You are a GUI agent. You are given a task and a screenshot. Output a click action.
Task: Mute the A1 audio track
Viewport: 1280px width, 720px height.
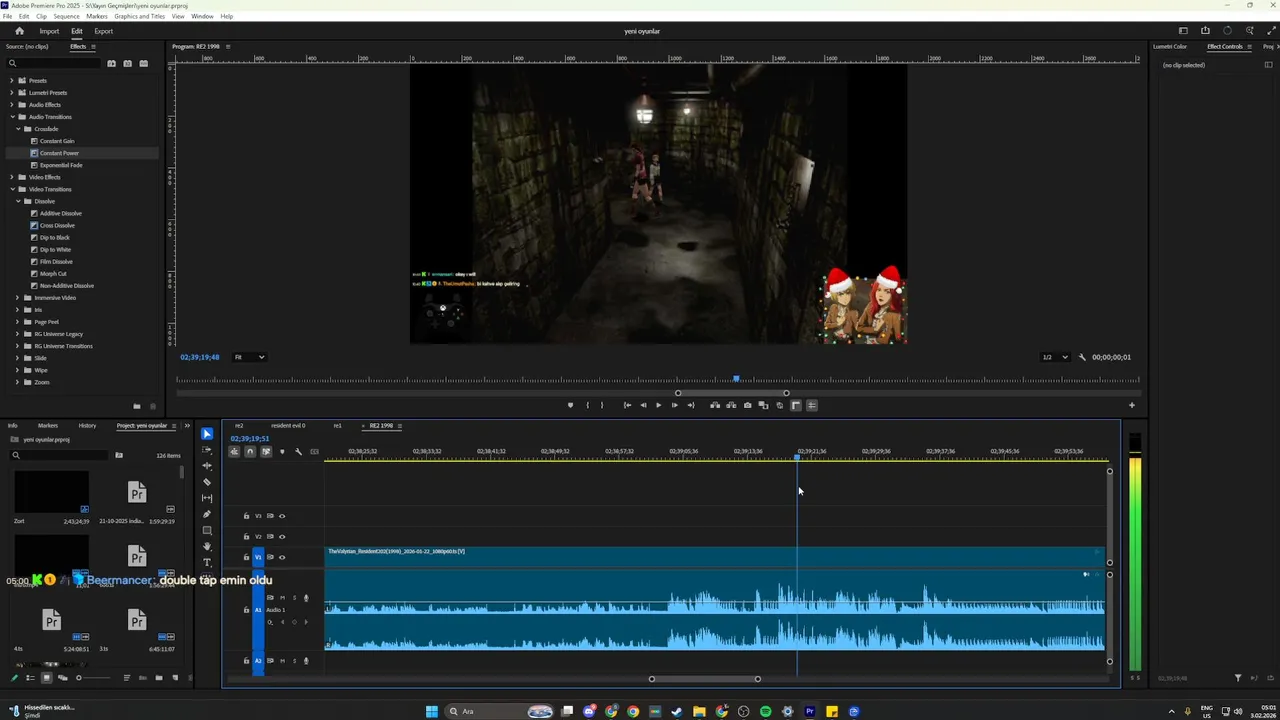click(282, 598)
